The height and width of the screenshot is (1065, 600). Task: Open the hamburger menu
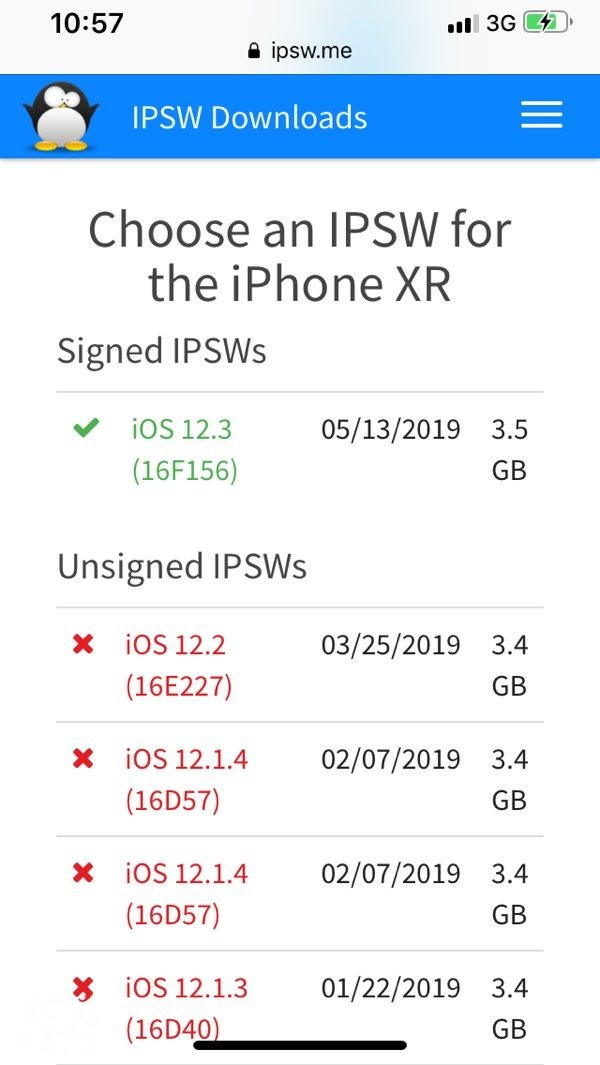tap(541, 115)
